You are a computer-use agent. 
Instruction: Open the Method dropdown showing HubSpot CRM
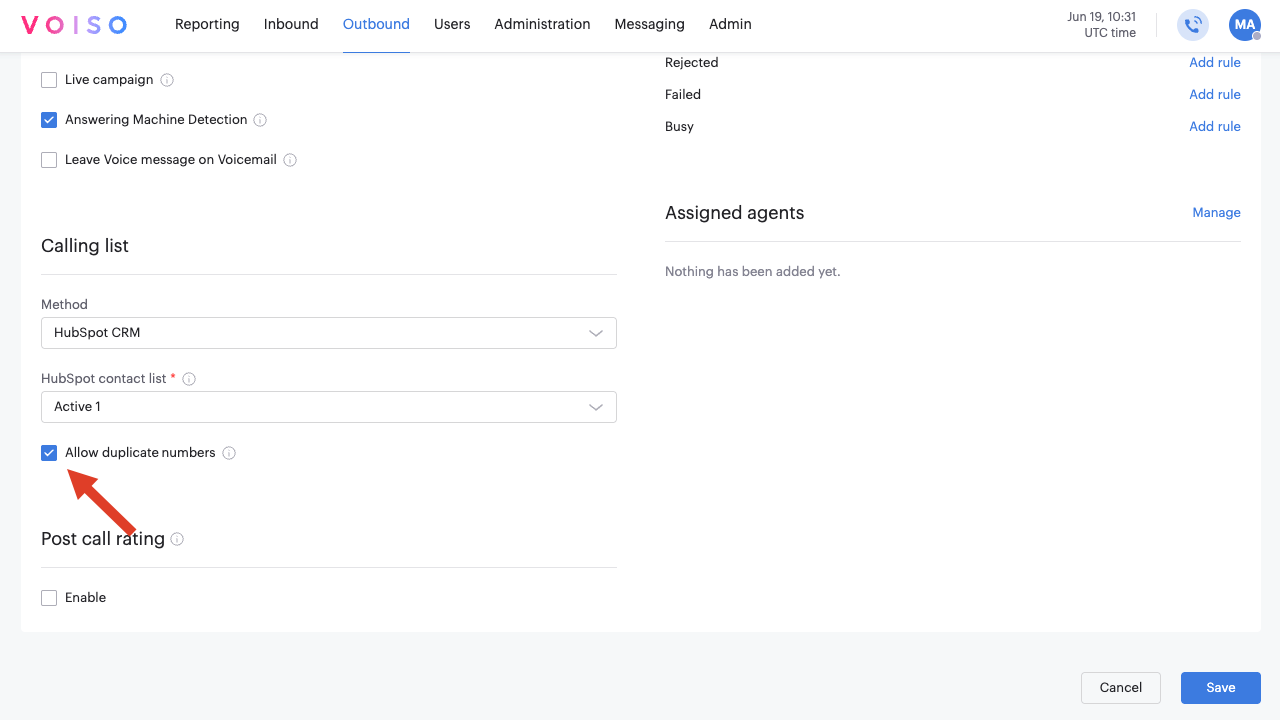329,333
